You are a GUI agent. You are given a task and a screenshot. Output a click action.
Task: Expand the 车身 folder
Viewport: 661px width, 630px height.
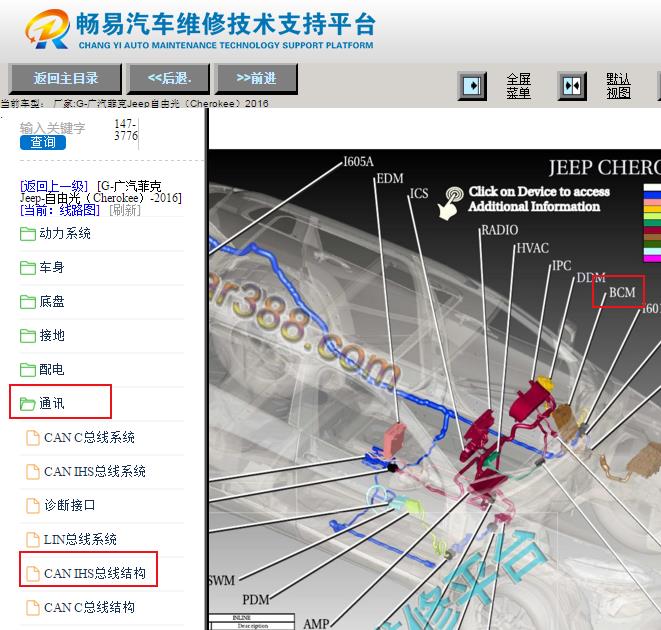(51, 267)
